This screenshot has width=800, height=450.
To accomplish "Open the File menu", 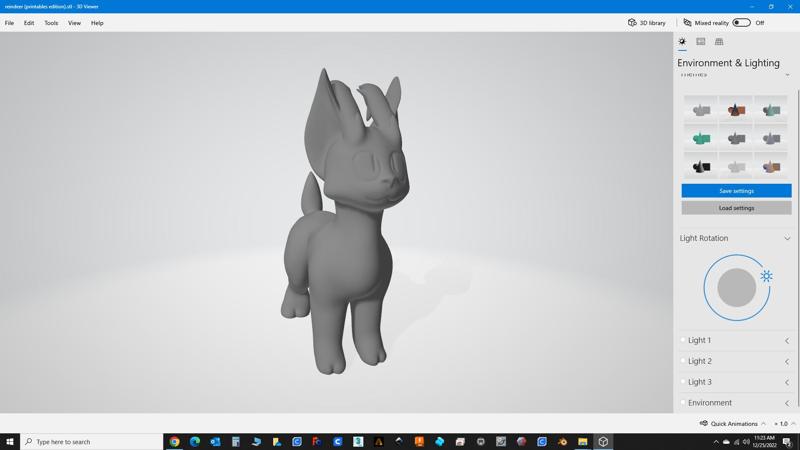I will [x=9, y=23].
